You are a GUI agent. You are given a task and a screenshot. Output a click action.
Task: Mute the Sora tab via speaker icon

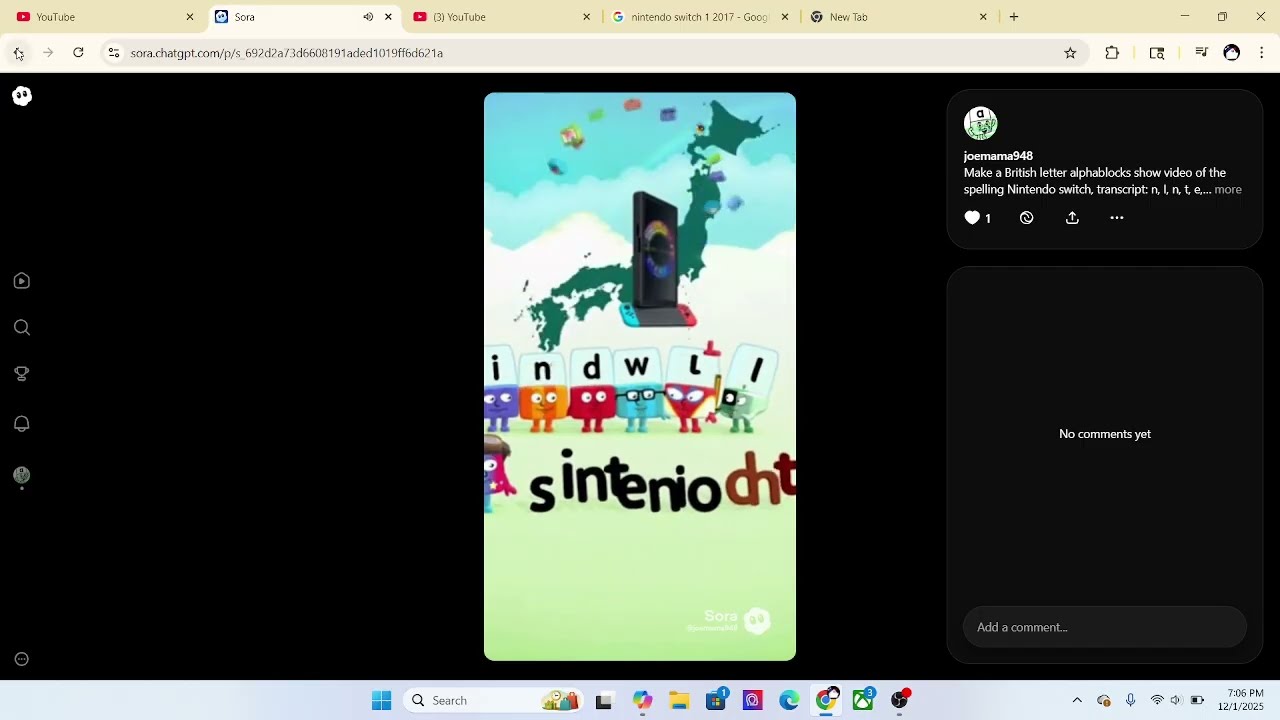[x=368, y=17]
